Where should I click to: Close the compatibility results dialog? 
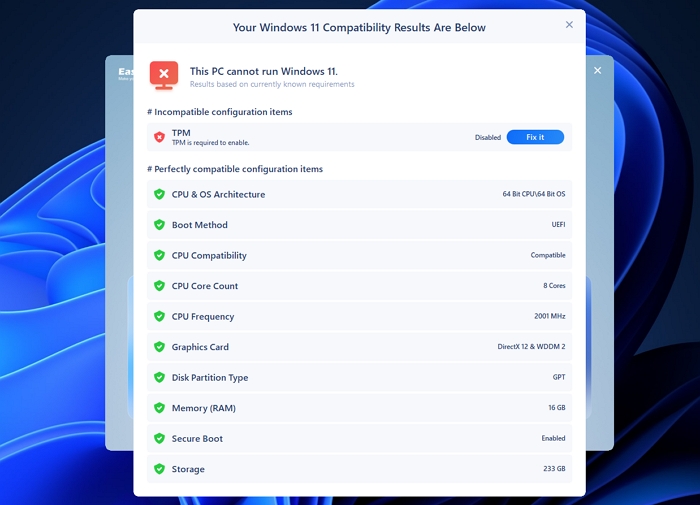[569, 25]
